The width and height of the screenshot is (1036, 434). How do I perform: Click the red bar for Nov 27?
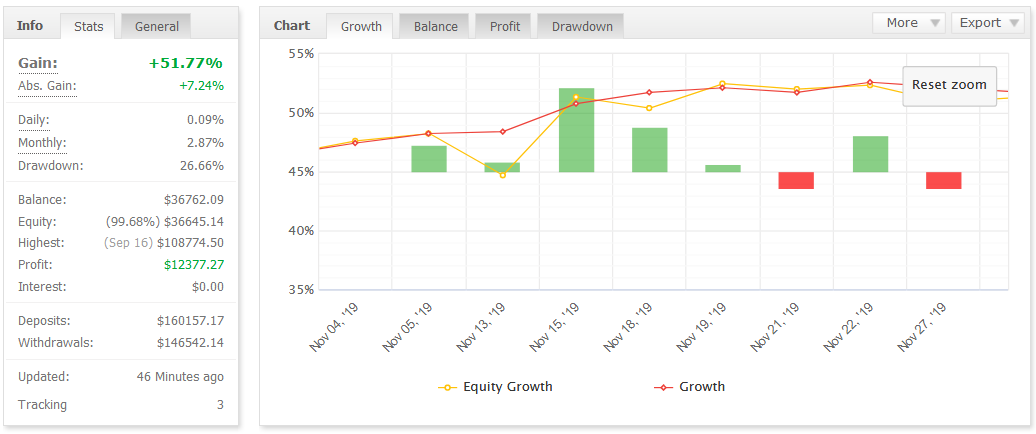tap(944, 180)
